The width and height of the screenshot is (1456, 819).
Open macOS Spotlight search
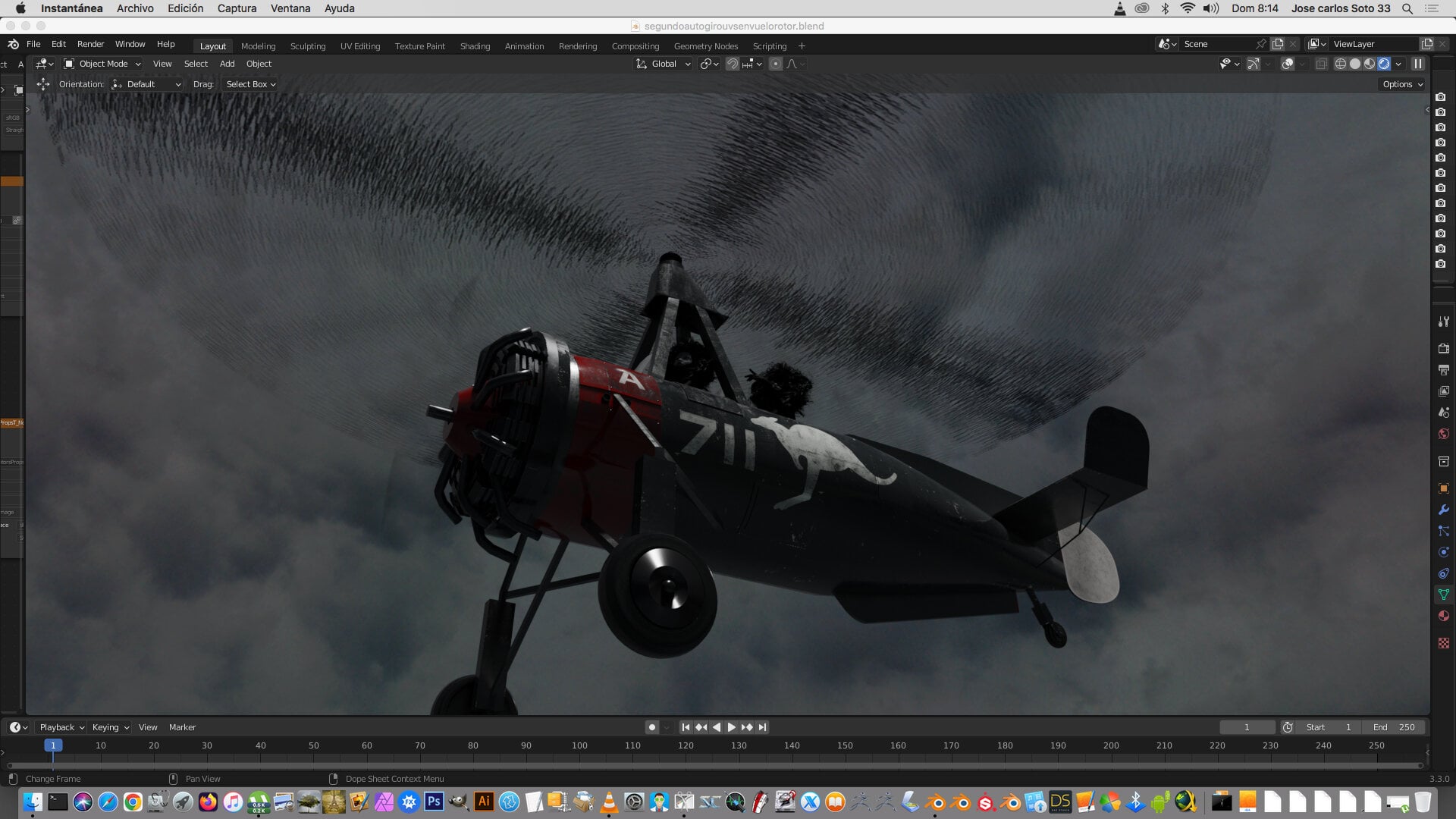[1407, 8]
